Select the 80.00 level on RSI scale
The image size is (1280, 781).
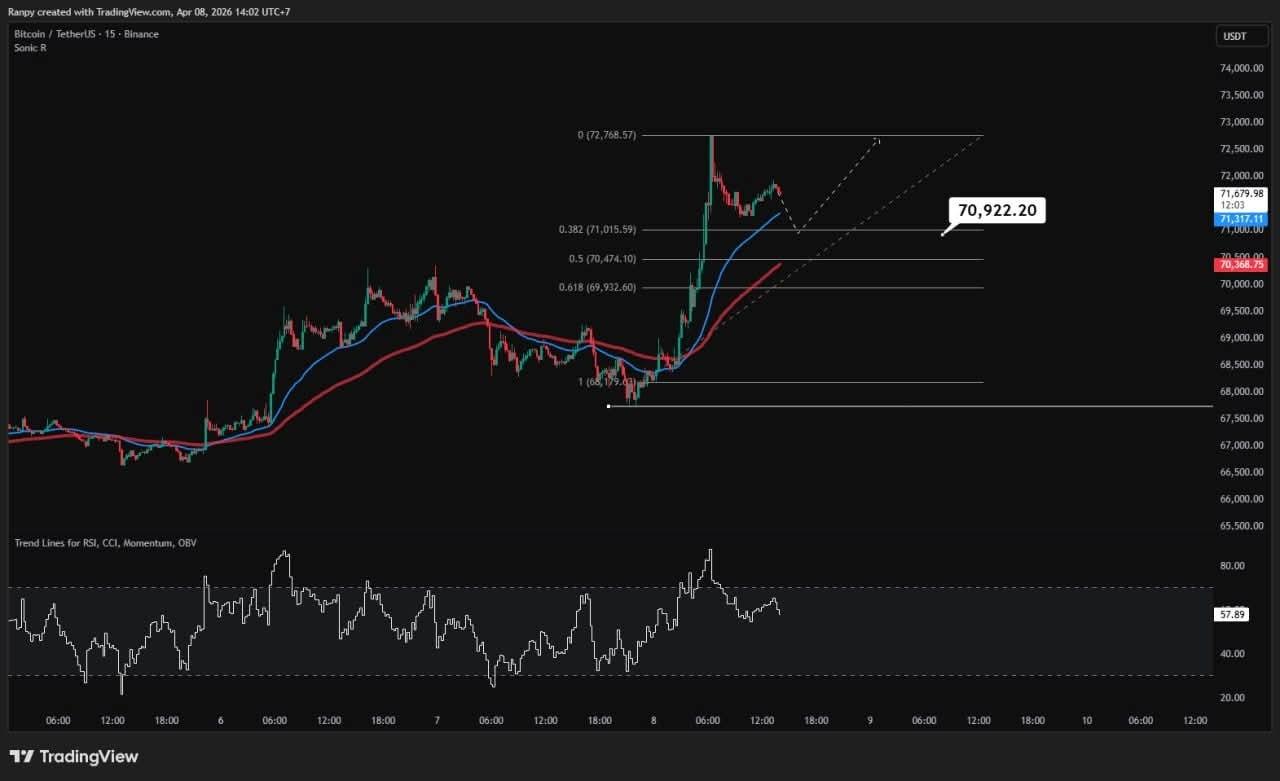(x=1232, y=565)
